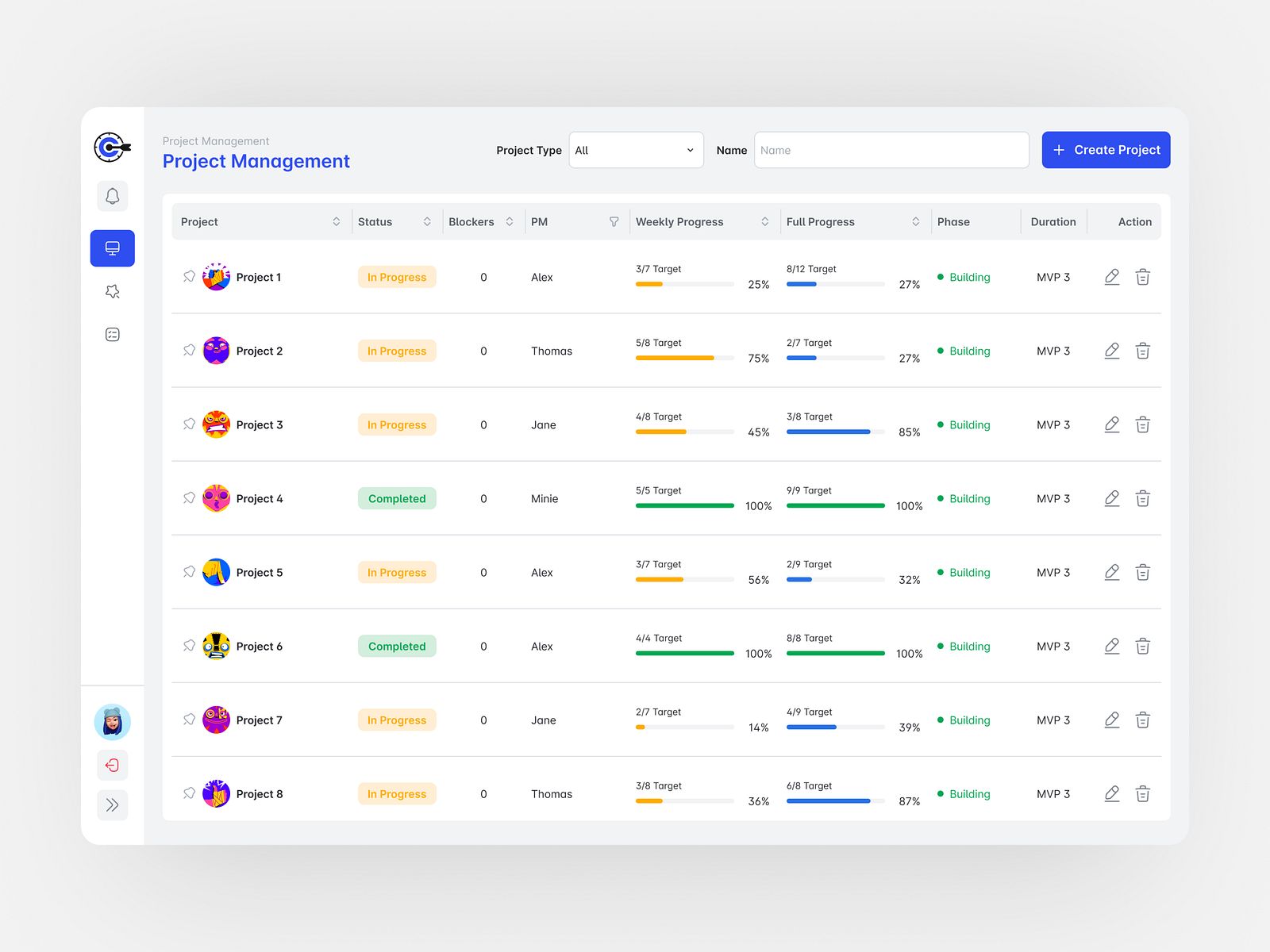Pin Project 2 using its pin icon
The height and width of the screenshot is (952, 1270).
(189, 351)
